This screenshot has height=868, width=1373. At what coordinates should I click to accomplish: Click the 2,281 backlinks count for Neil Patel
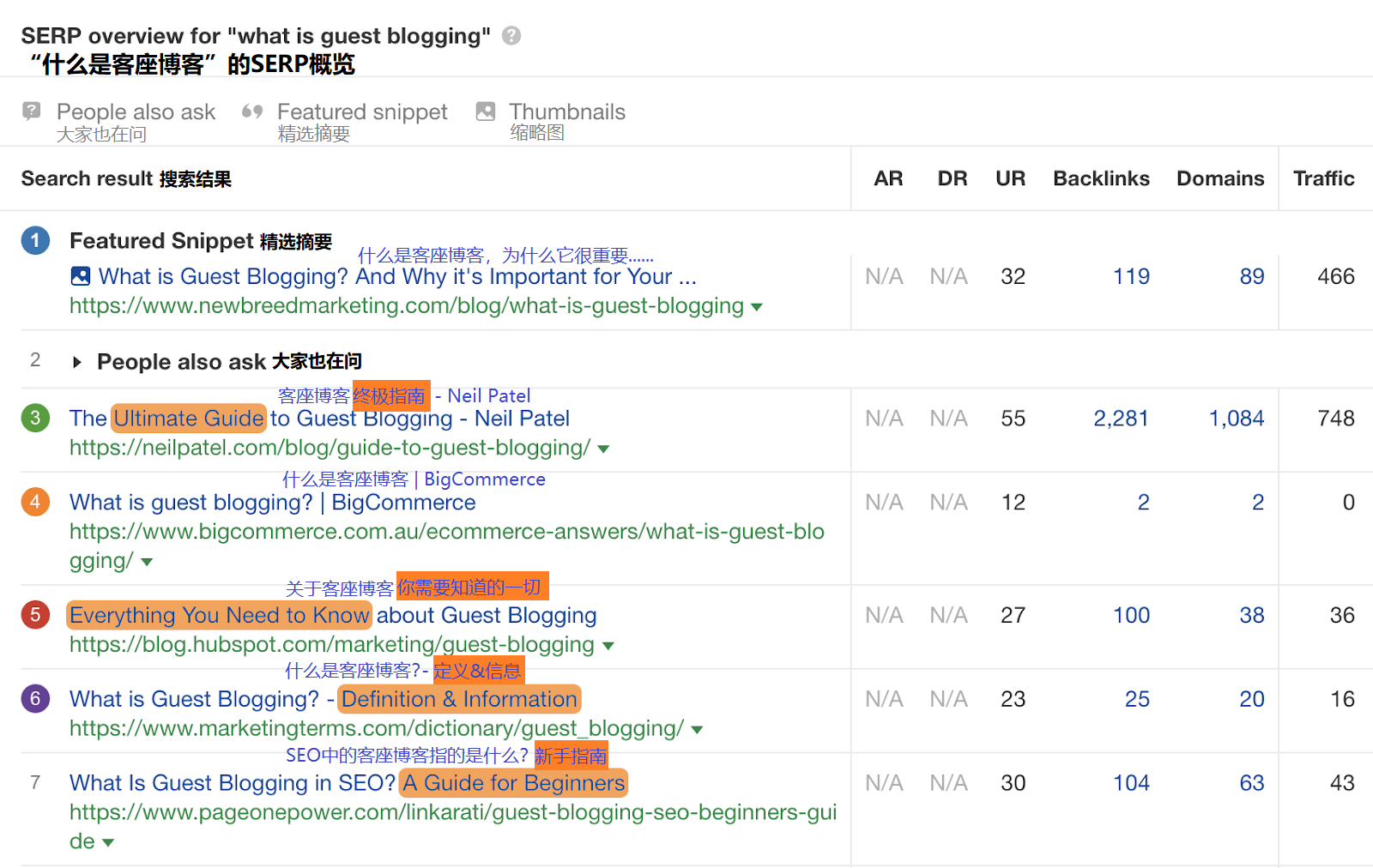click(1122, 419)
